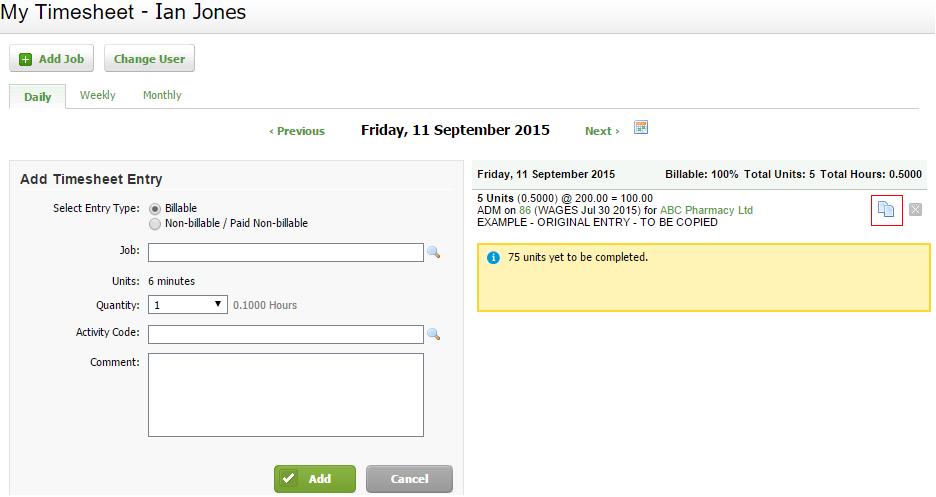Image resolution: width=936 pixels, height=497 pixels.
Task: Open the Quantity dropdown
Action: [x=187, y=304]
